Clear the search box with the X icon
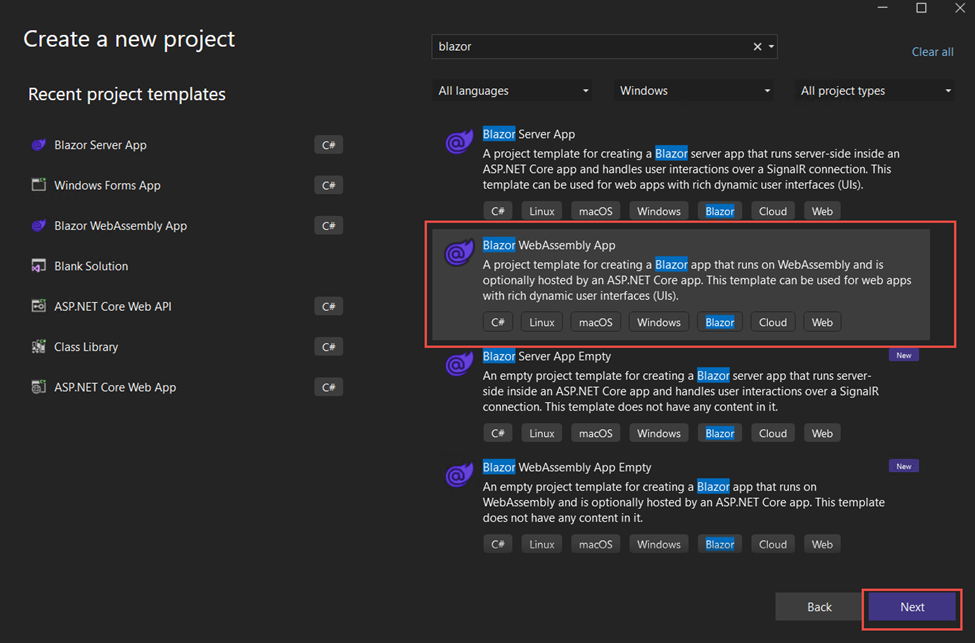 757,47
